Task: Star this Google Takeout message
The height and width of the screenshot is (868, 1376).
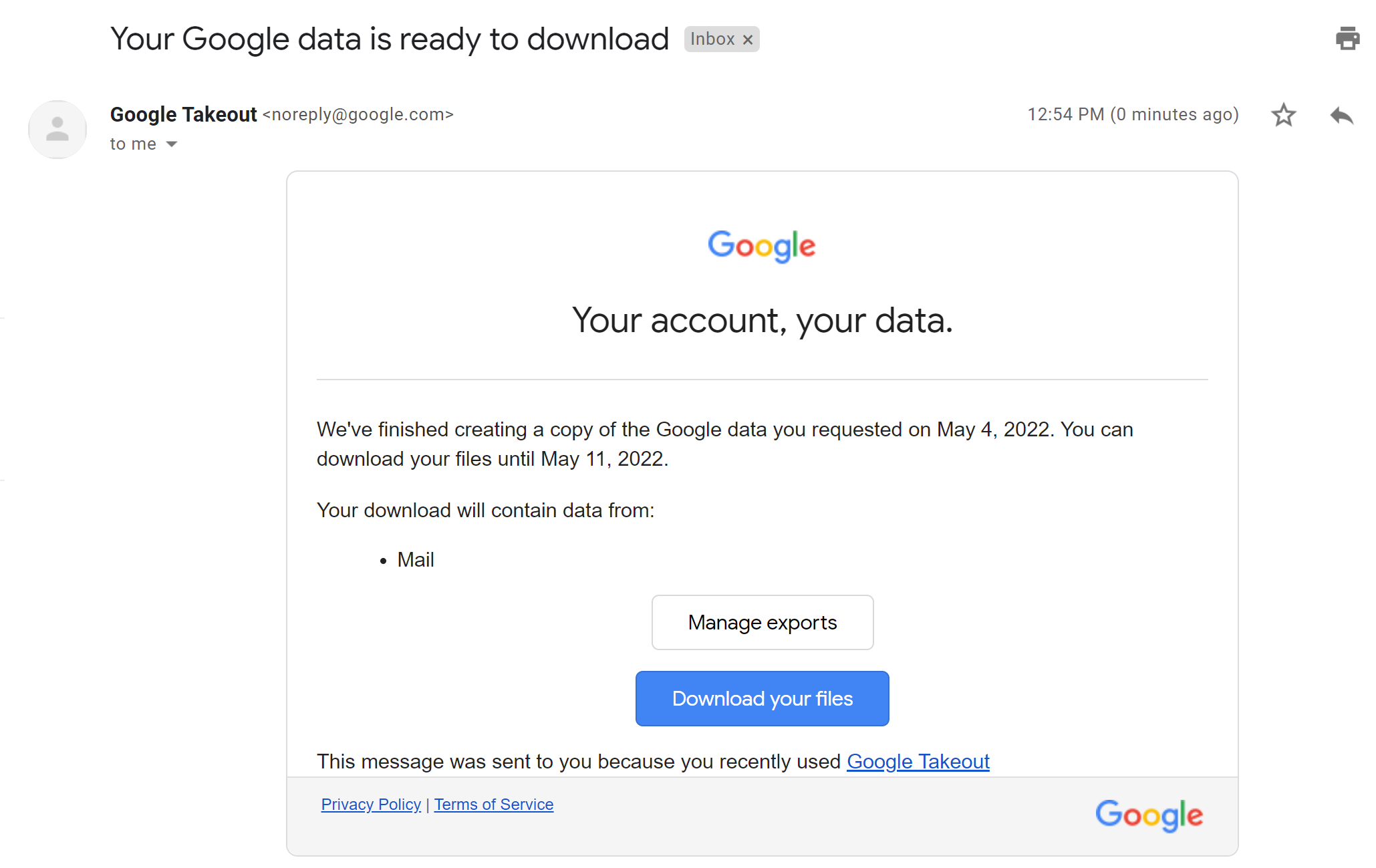Action: pos(1283,115)
